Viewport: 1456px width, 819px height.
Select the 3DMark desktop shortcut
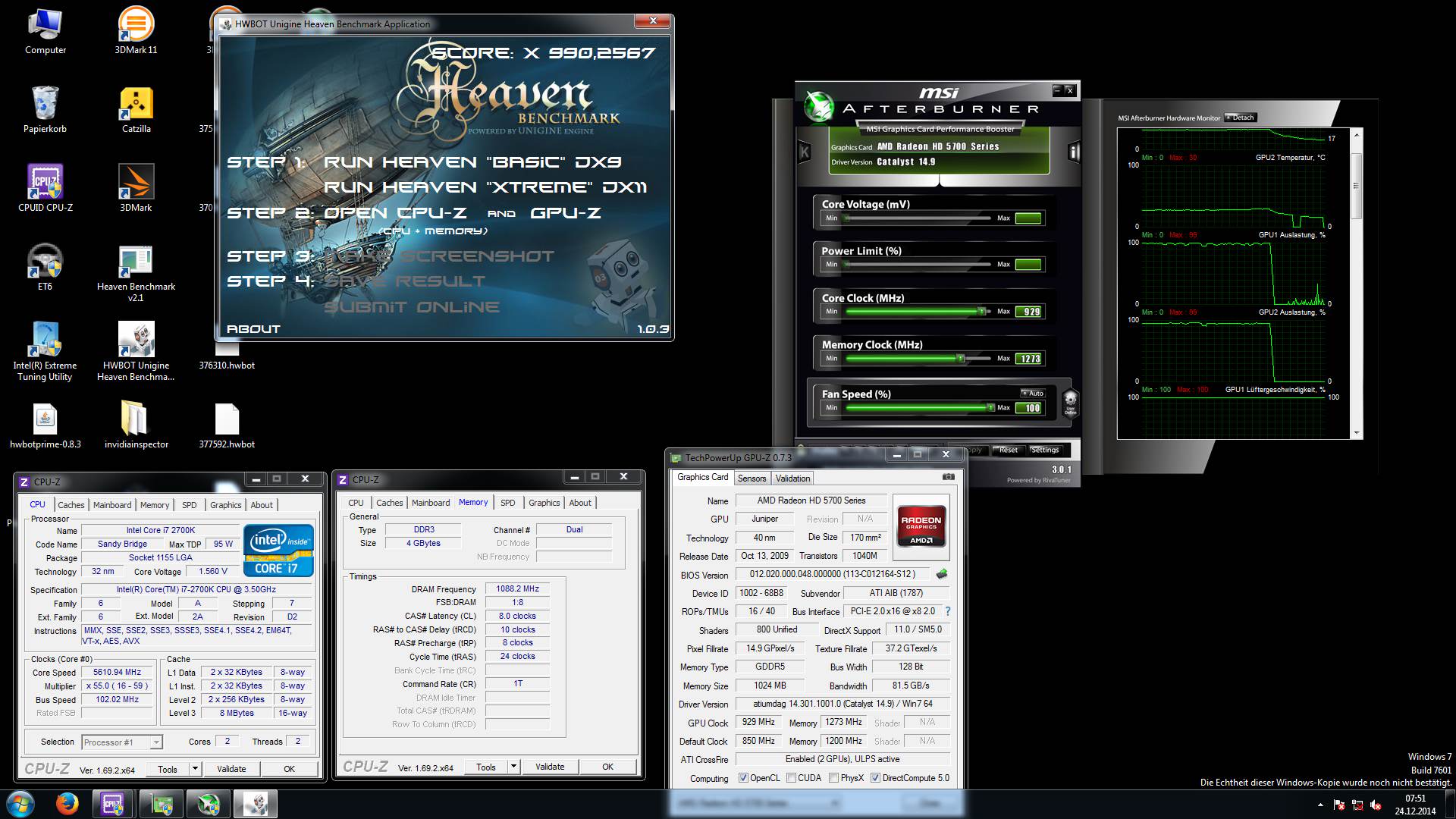point(136,188)
